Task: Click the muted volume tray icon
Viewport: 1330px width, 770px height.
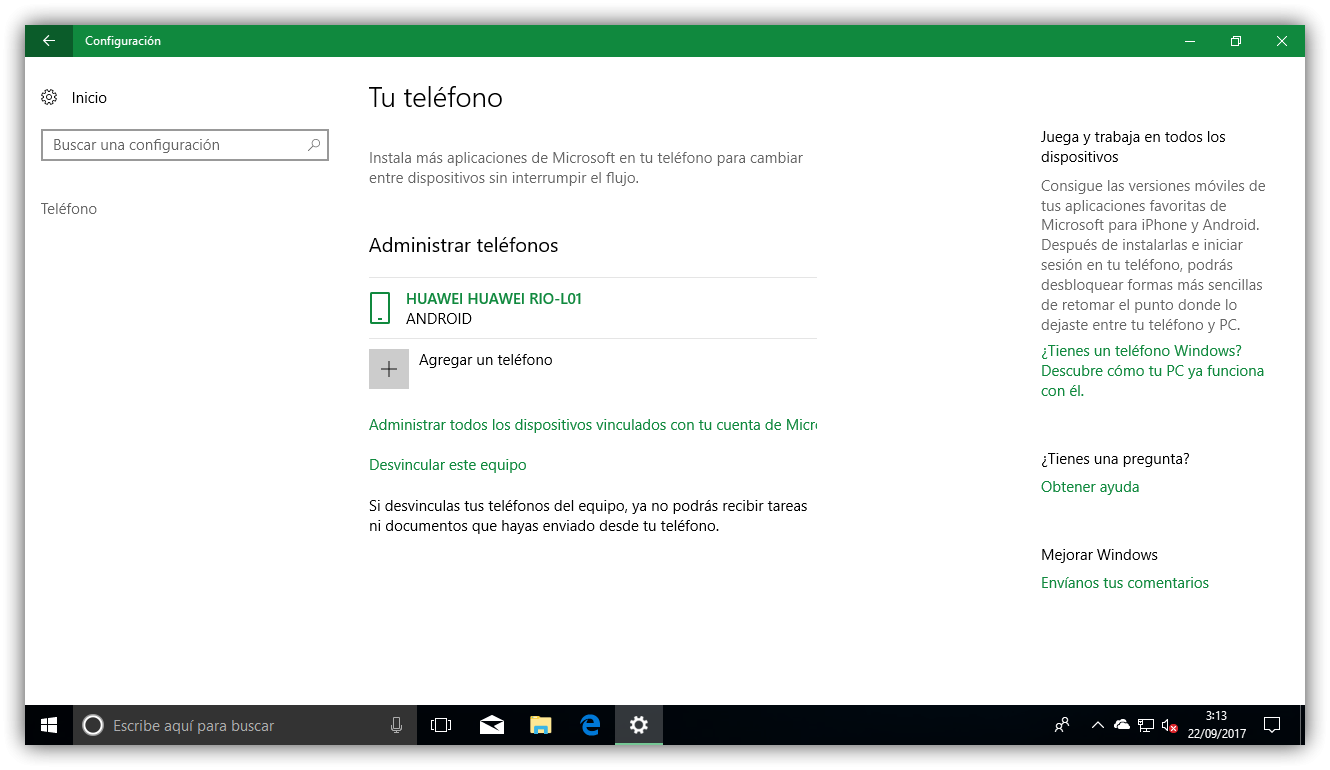Action: [x=1170, y=725]
